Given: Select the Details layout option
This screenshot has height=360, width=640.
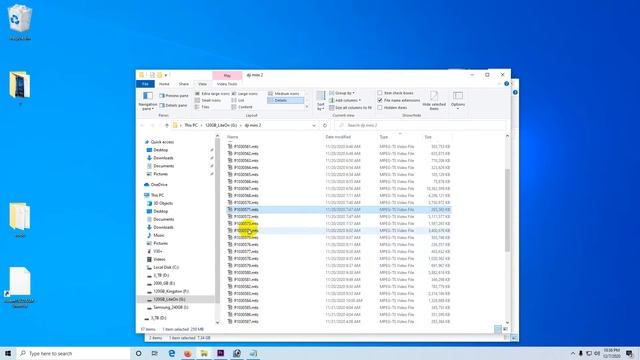Looking at the screenshot, I should [x=285, y=100].
